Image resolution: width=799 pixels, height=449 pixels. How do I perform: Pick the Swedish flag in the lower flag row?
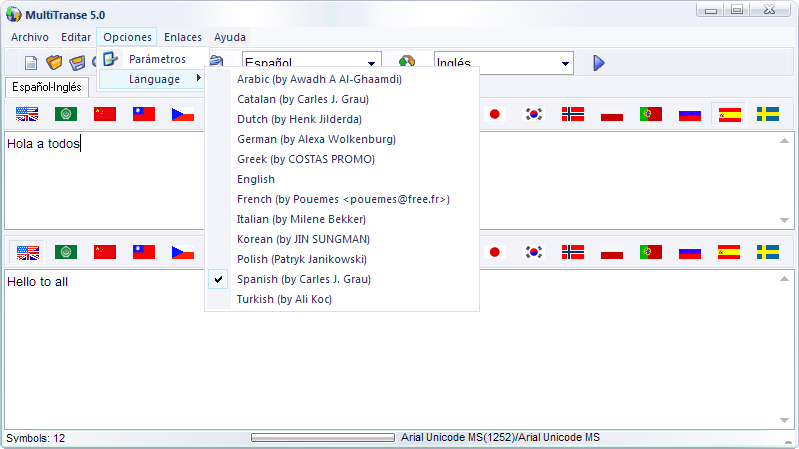[768, 252]
